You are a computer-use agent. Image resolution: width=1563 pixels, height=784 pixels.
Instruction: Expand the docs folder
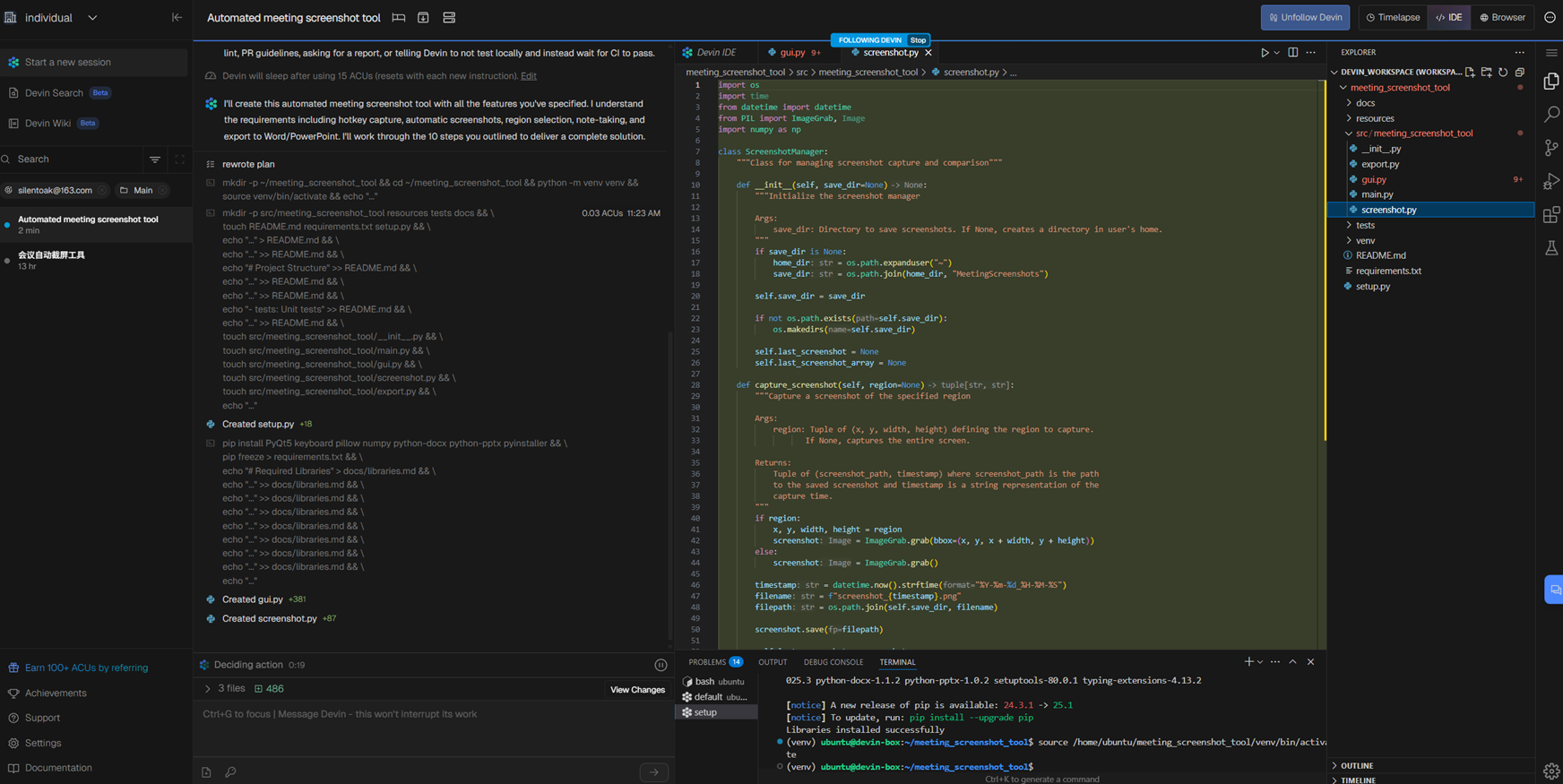click(1365, 103)
